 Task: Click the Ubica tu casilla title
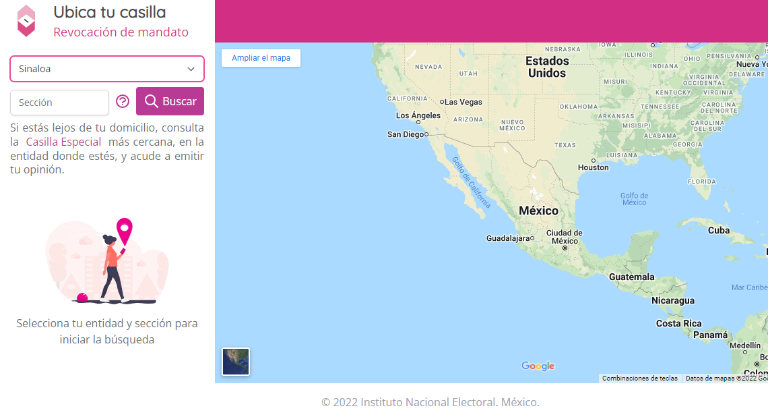(x=110, y=12)
